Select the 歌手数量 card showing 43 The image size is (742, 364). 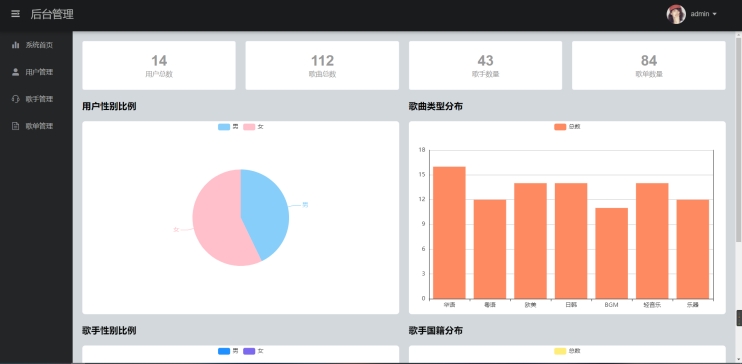[486, 65]
